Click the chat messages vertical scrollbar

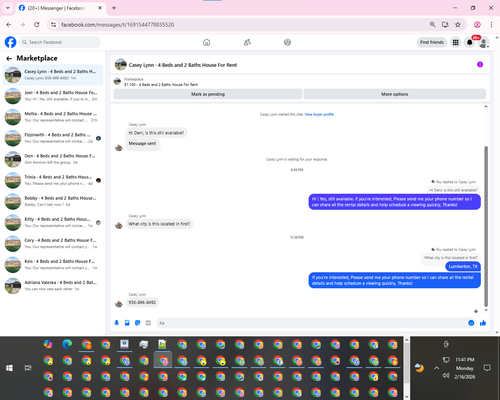coord(486,226)
